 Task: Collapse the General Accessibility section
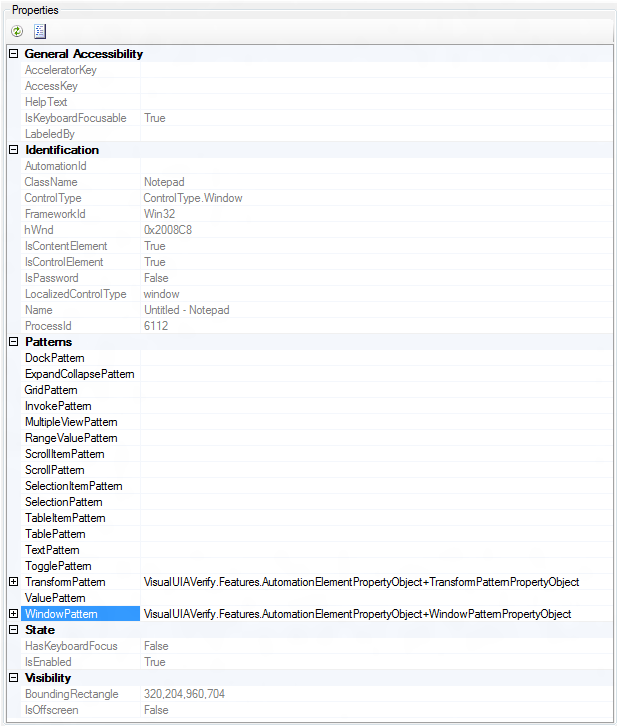click(14, 54)
